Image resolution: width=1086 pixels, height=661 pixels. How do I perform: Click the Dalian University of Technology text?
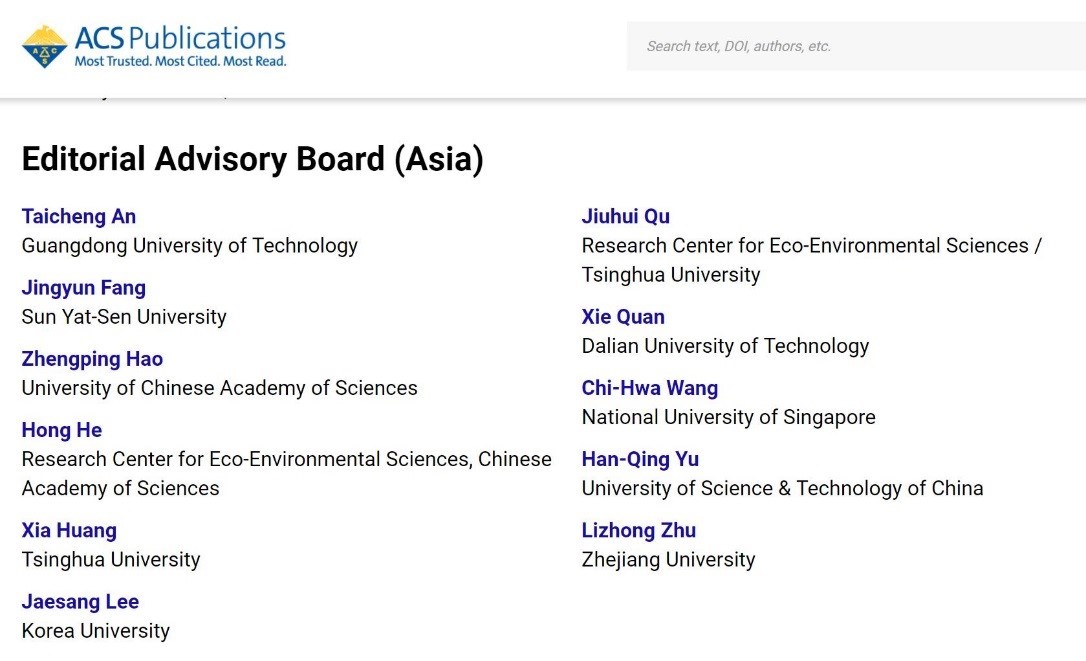tap(725, 346)
